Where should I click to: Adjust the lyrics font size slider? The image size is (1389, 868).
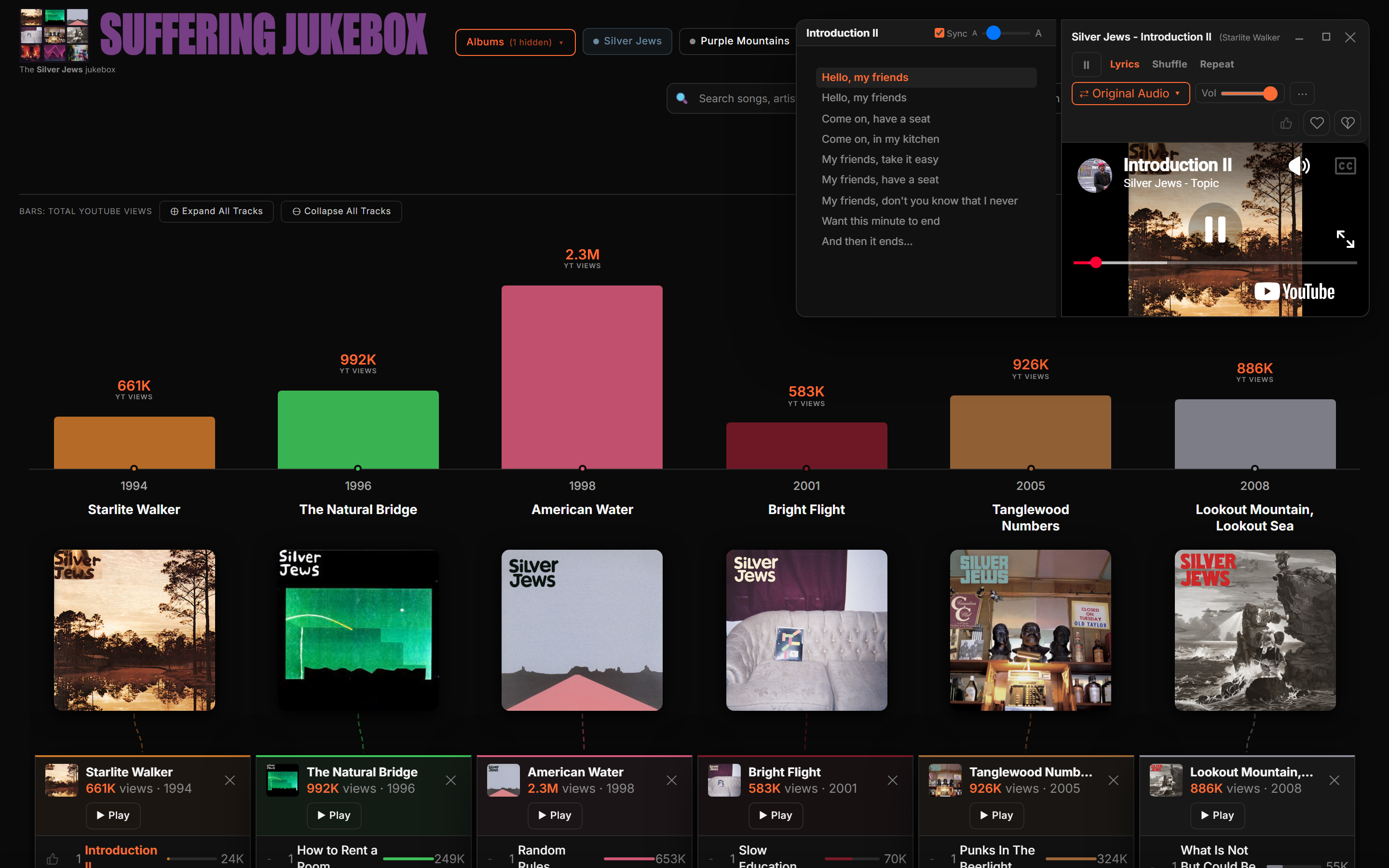1006,33
